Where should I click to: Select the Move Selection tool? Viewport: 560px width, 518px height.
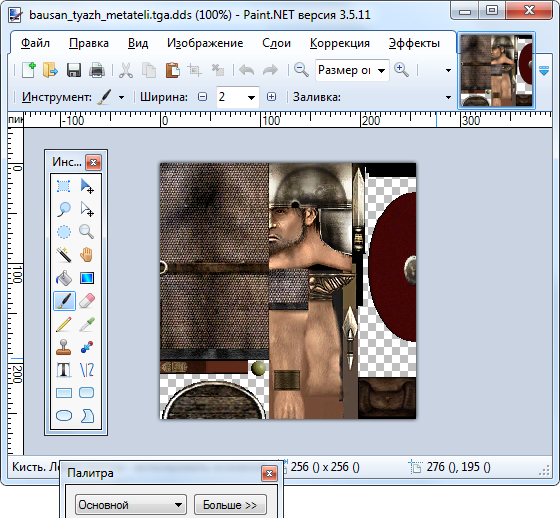[x=87, y=209]
